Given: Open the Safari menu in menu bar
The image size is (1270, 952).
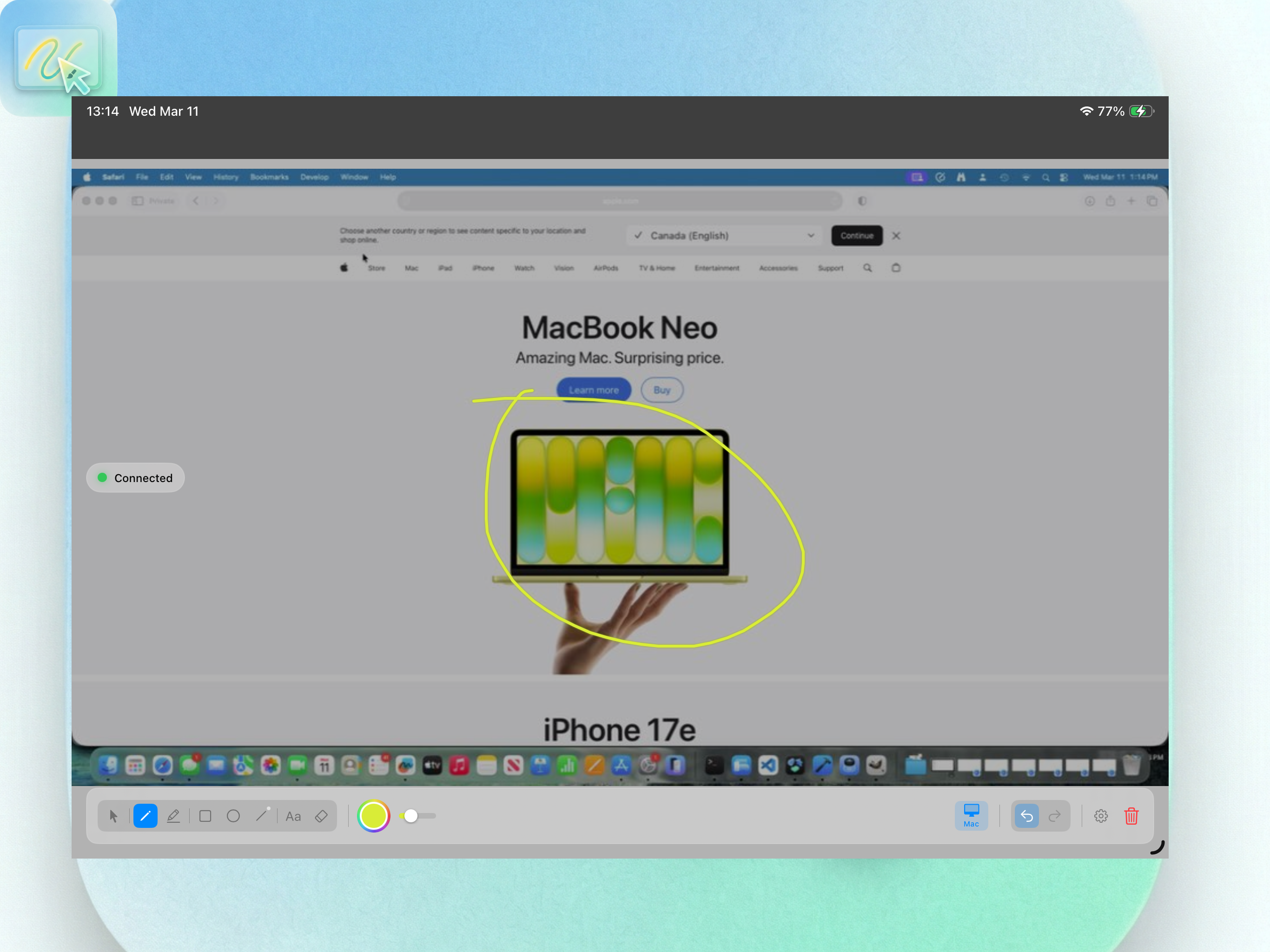Looking at the screenshot, I should pyautogui.click(x=113, y=177).
